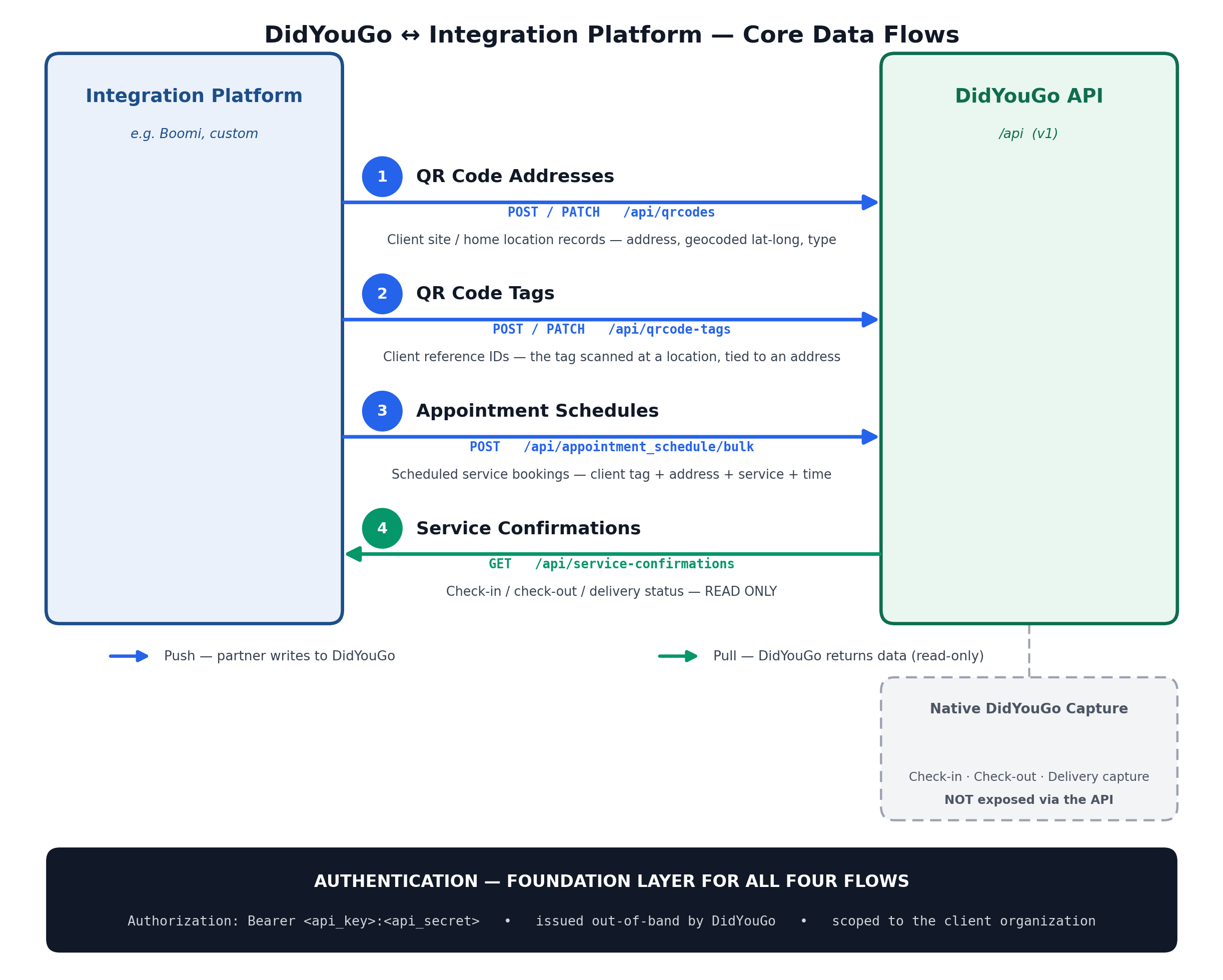Click 'Authorization: Bearer <api_key>:<api_secret>' text

304,921
